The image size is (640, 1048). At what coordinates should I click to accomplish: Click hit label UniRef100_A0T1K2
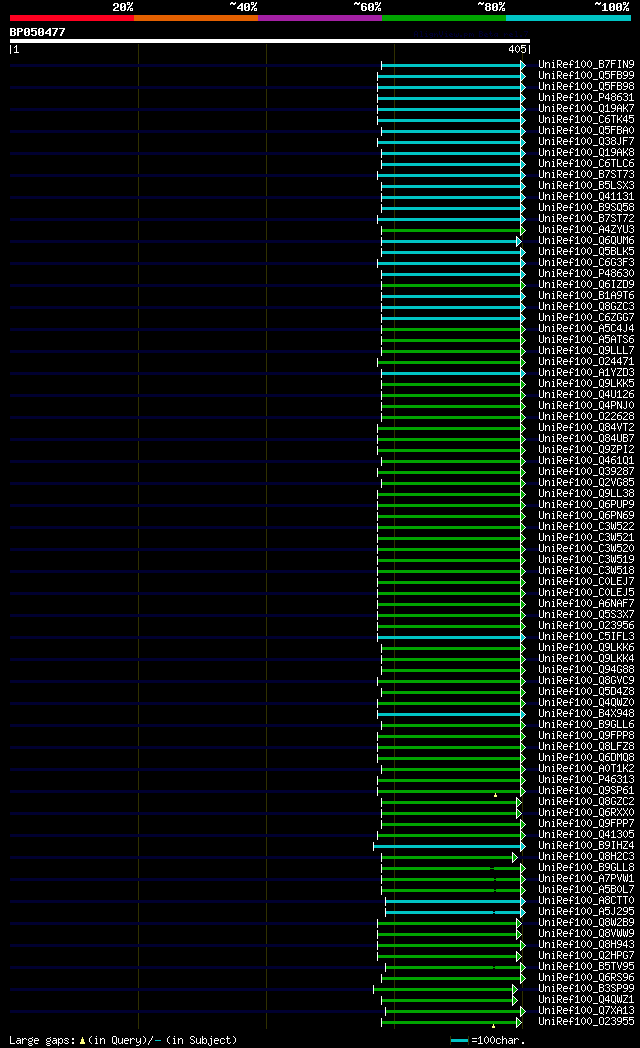tap(587, 769)
